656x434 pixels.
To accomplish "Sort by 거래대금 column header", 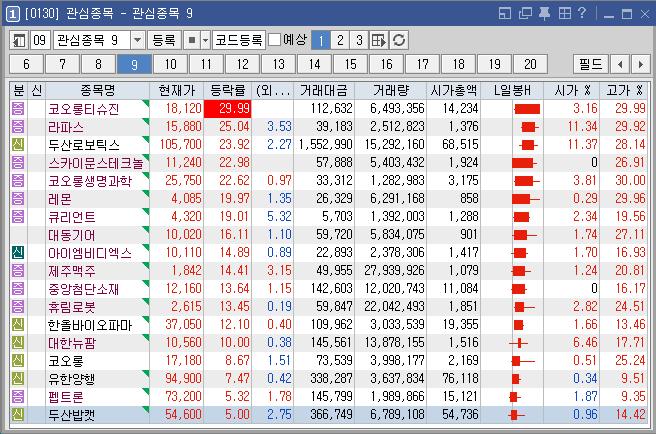I will pos(323,90).
